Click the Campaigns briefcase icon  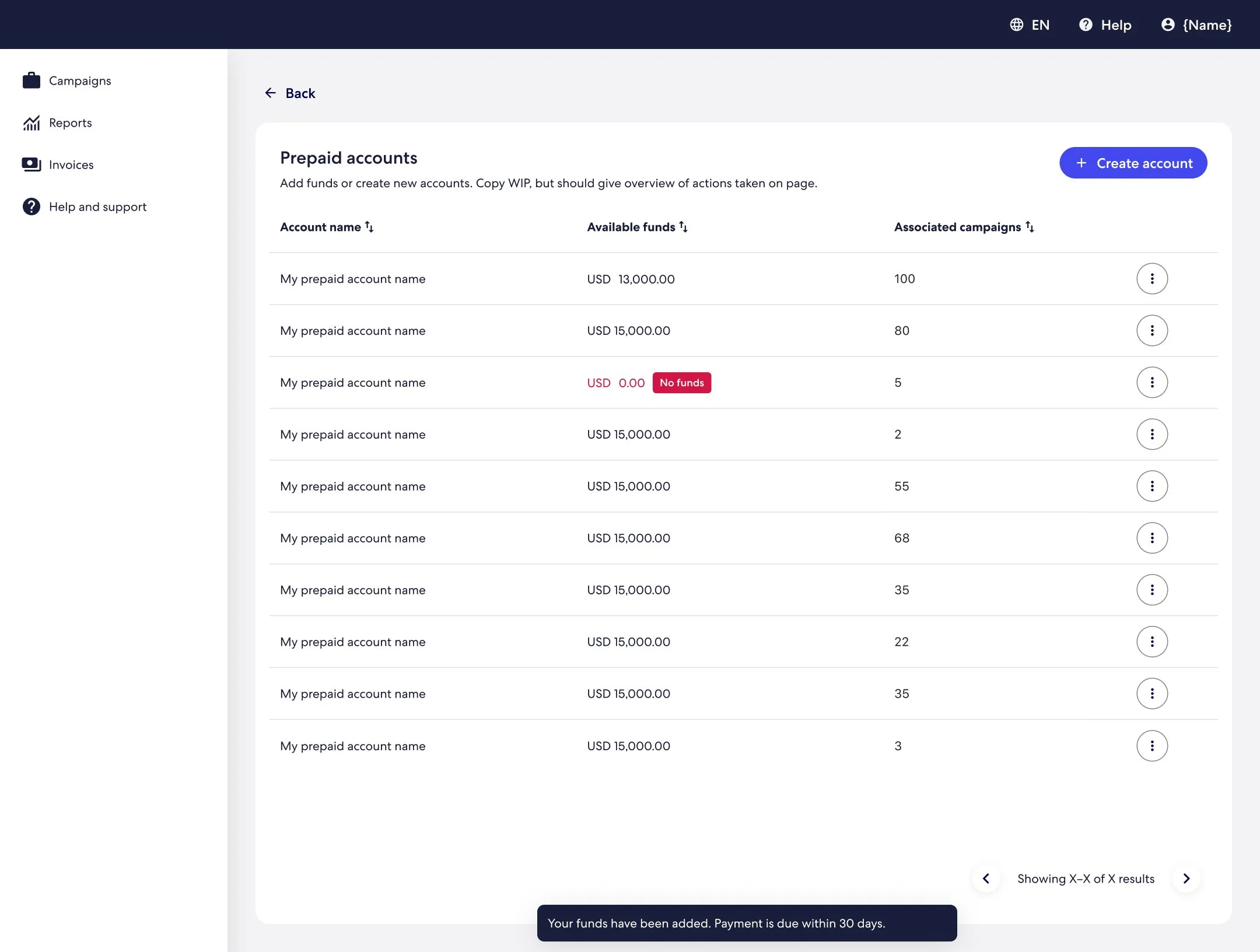coord(32,80)
